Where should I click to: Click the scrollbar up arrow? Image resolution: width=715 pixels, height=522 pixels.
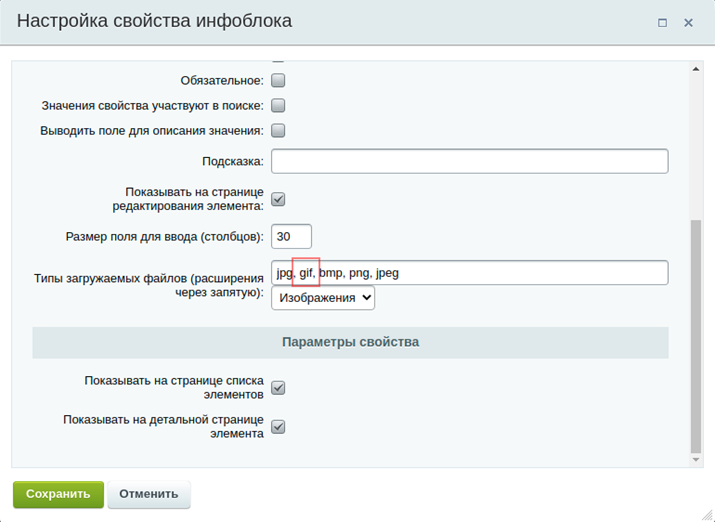tap(696, 69)
